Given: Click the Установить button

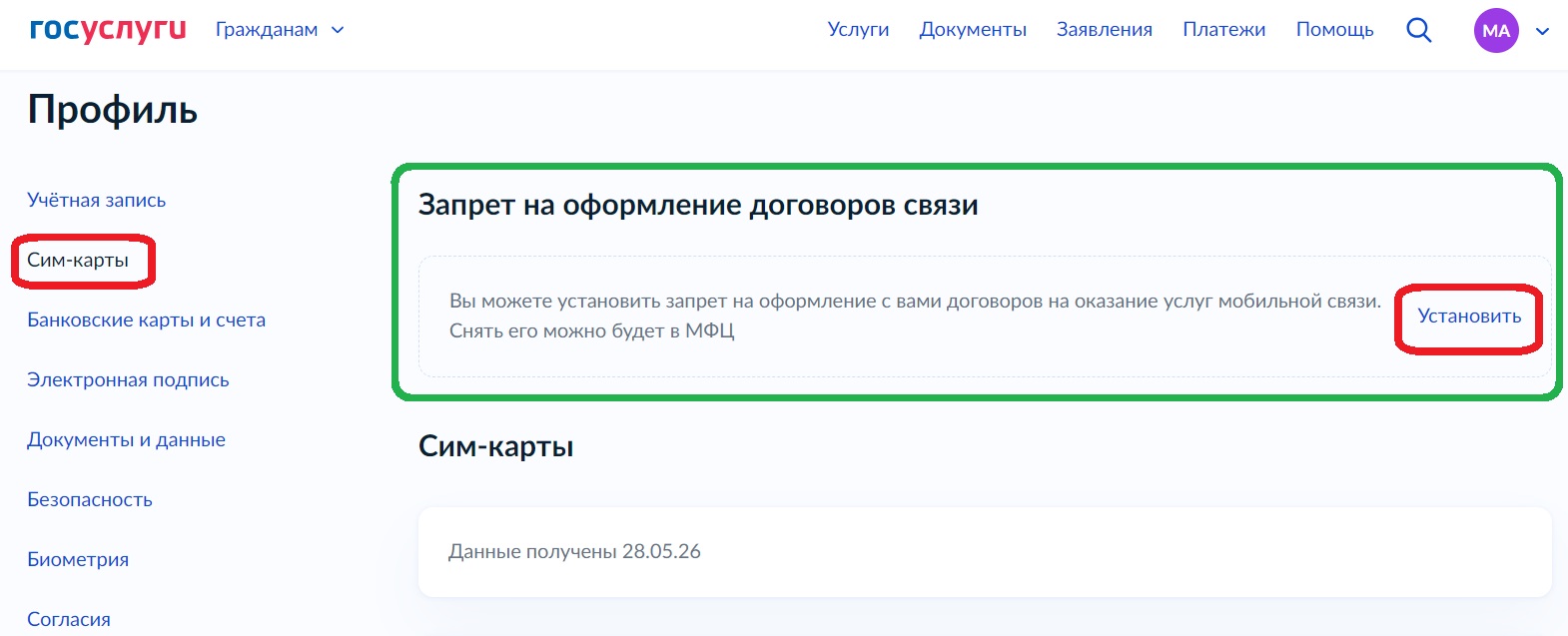Looking at the screenshot, I should tap(1469, 316).
